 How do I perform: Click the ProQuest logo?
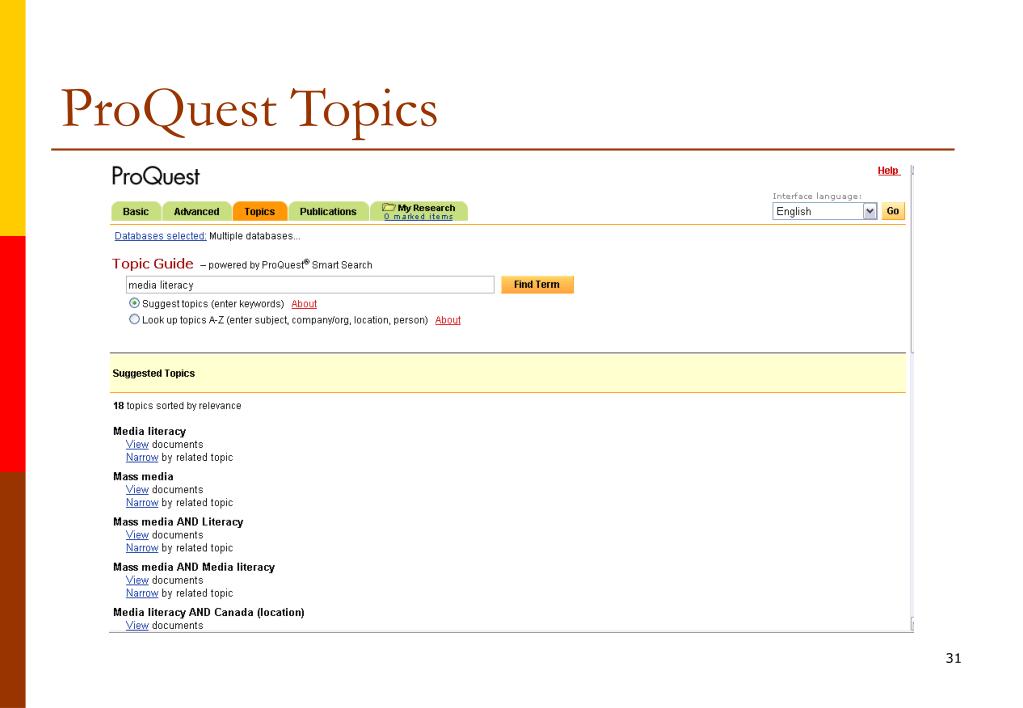coord(155,176)
